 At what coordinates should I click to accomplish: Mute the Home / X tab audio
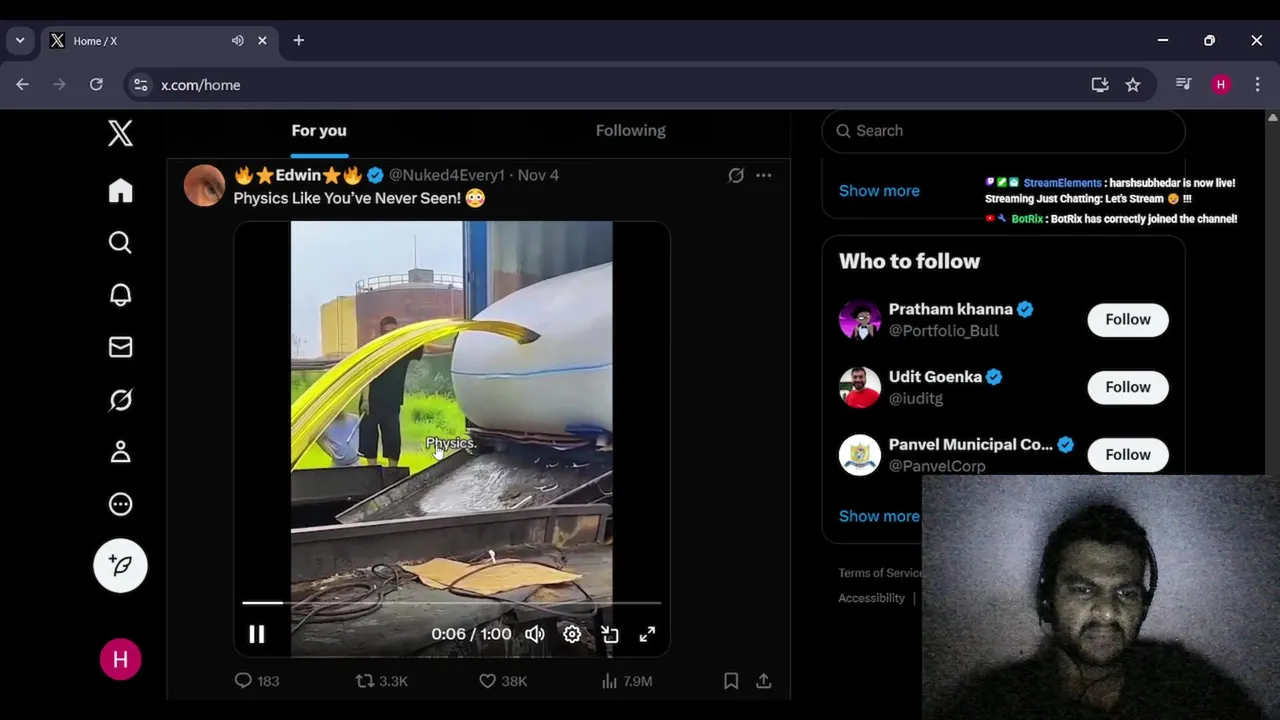point(237,41)
